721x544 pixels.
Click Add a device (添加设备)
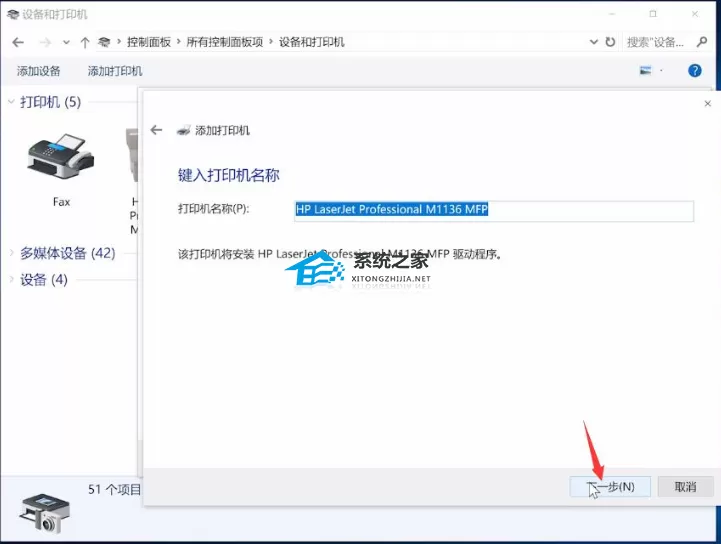(x=39, y=71)
